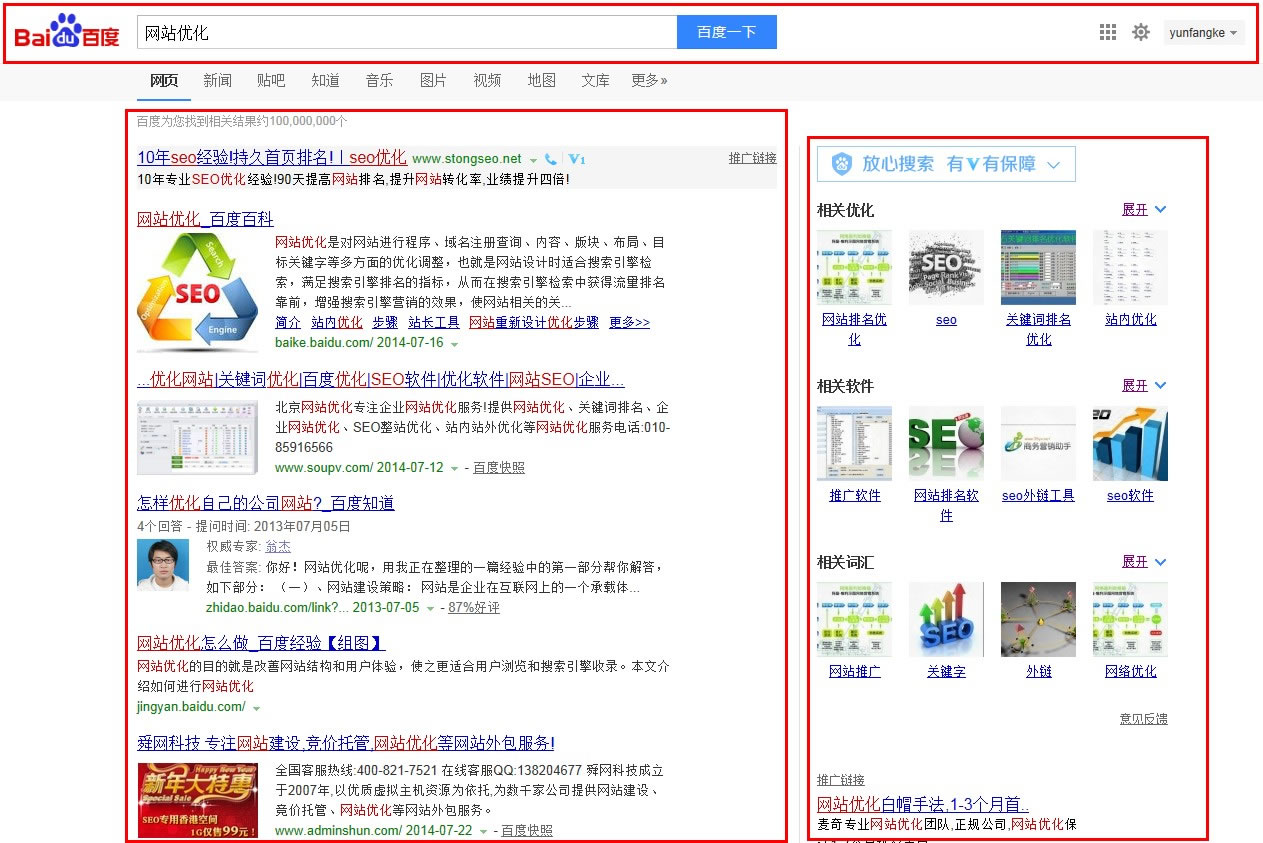Open 百度快照 for the www.adminshun.com result
This screenshot has height=843, width=1263.
[x=527, y=830]
